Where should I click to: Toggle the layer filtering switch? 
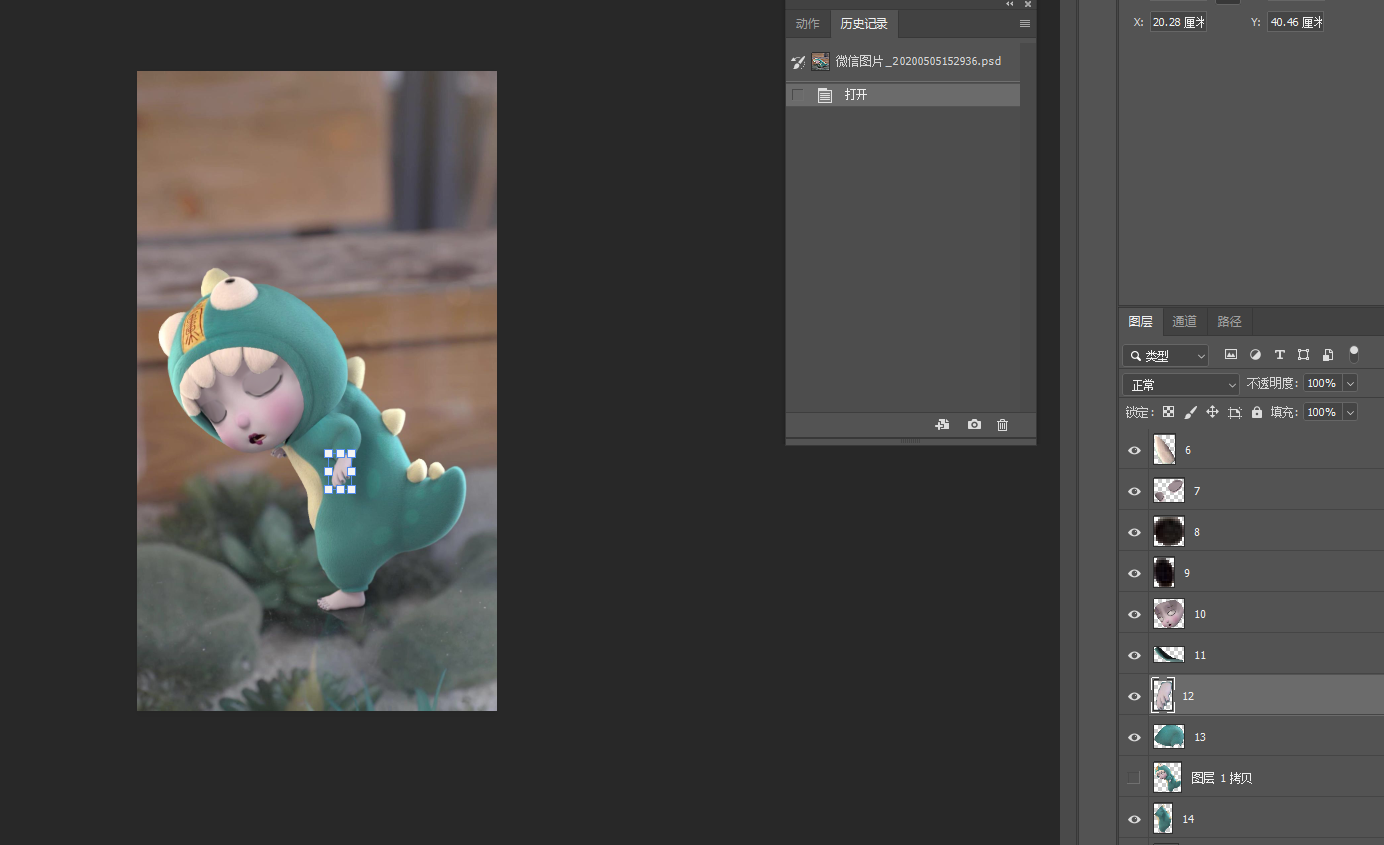pyautogui.click(x=1354, y=353)
